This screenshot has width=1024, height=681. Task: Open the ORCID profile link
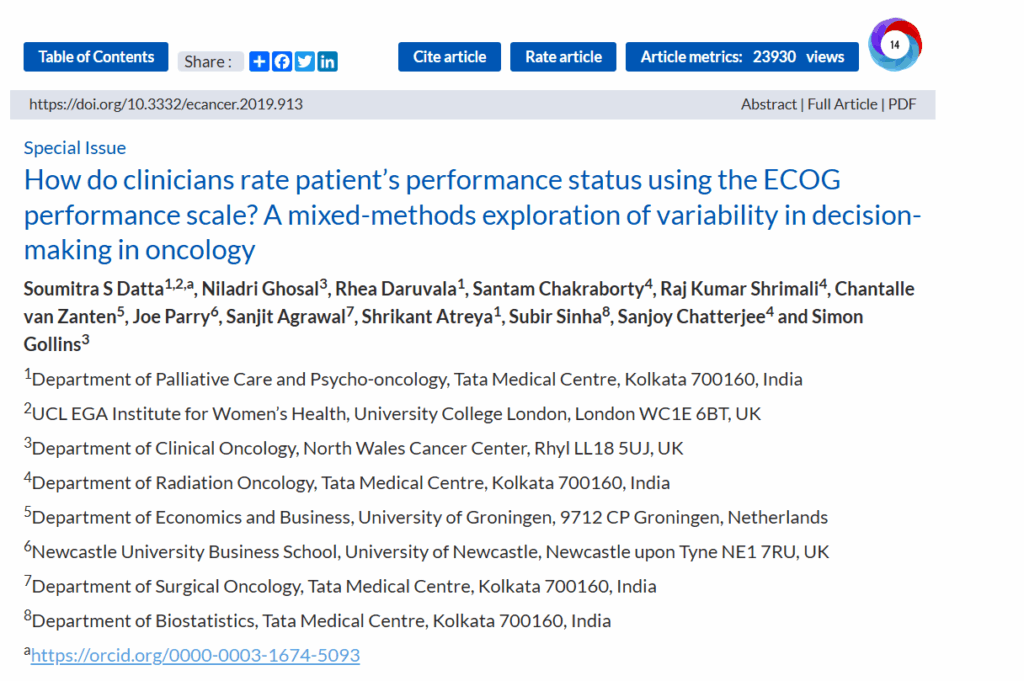[x=195, y=656]
